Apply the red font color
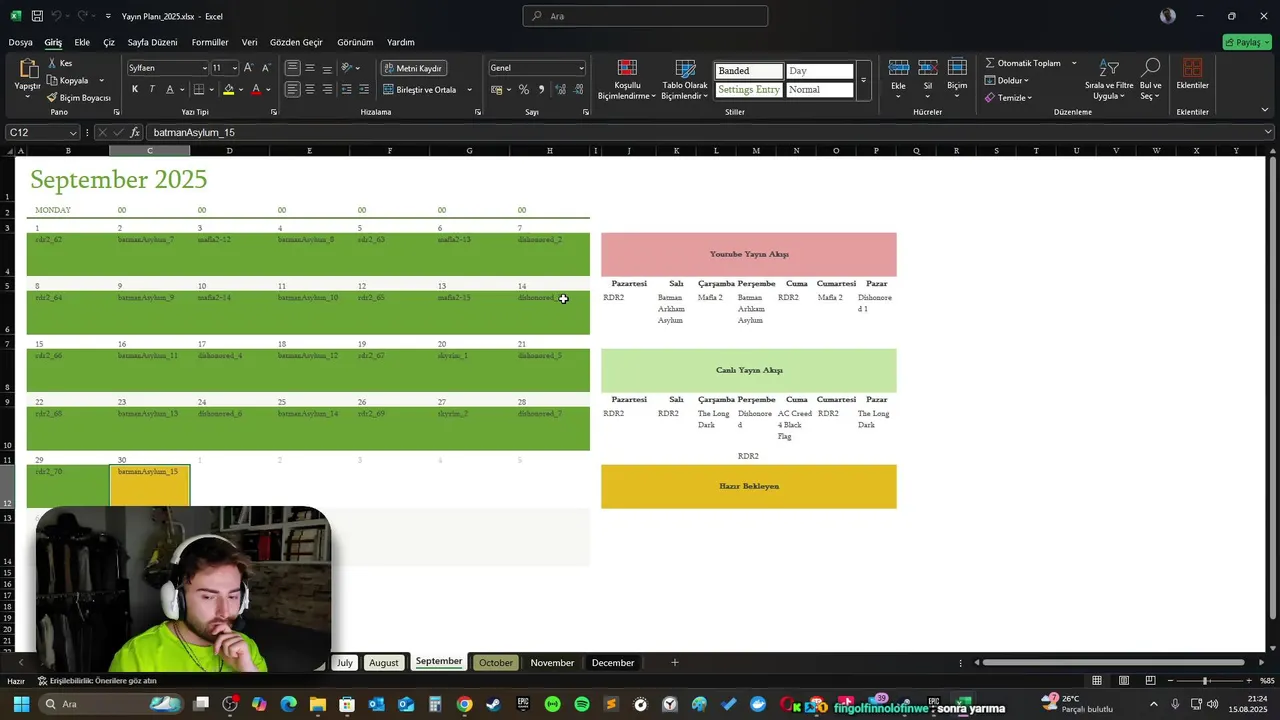Viewport: 1280px width, 720px height. click(x=256, y=89)
